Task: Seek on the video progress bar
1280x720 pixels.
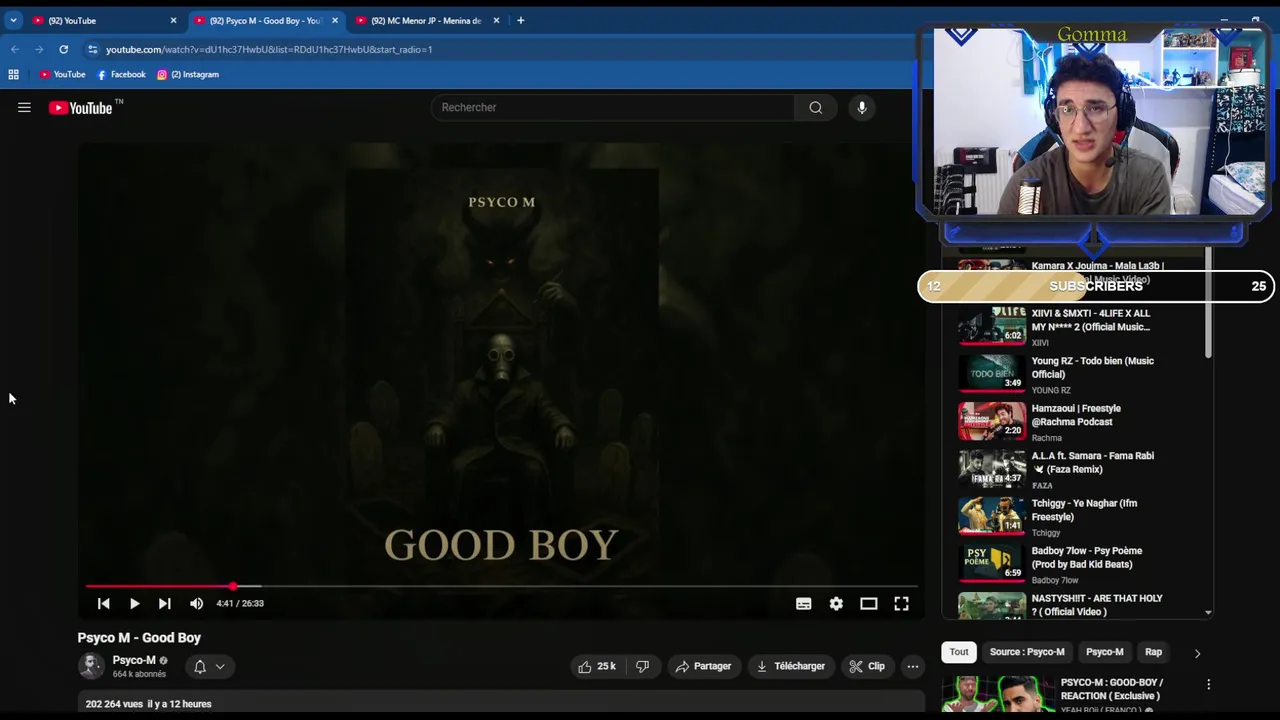Action: click(x=500, y=586)
